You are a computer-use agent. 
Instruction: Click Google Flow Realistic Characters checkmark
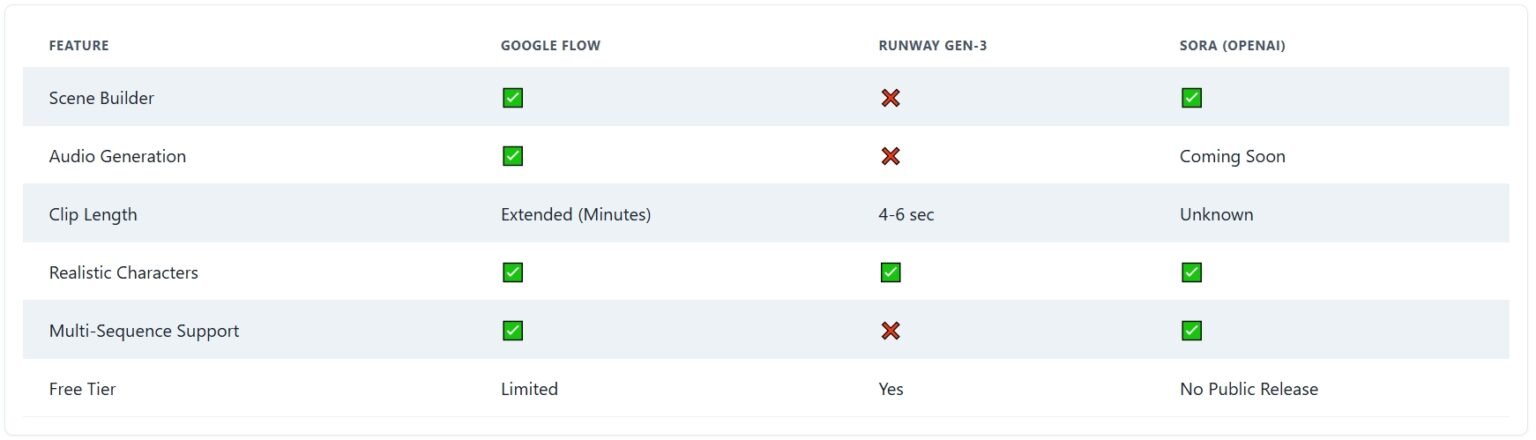point(512,272)
